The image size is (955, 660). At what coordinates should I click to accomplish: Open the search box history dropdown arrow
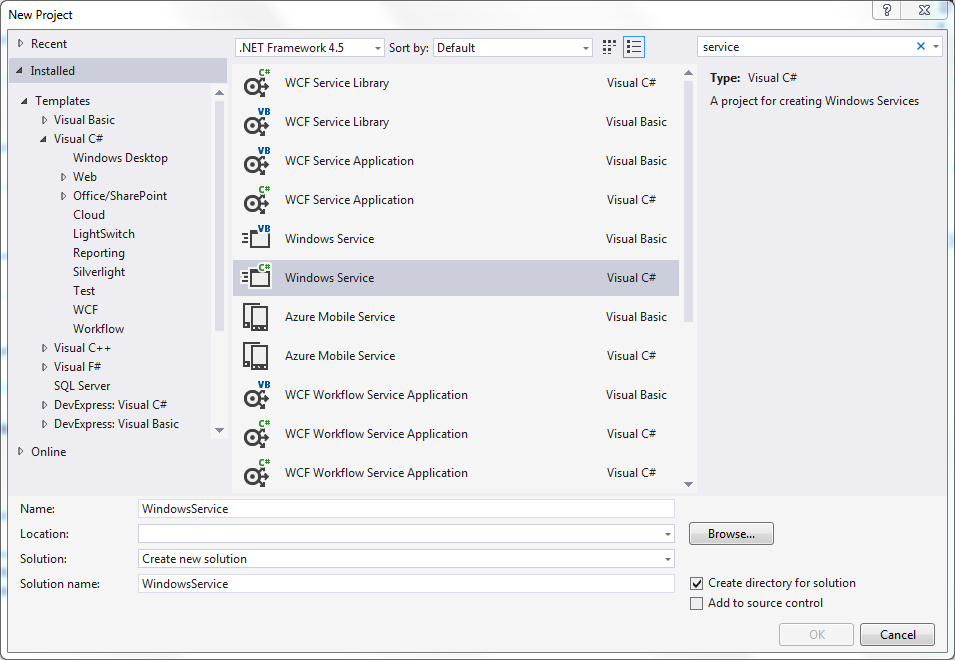click(936, 47)
